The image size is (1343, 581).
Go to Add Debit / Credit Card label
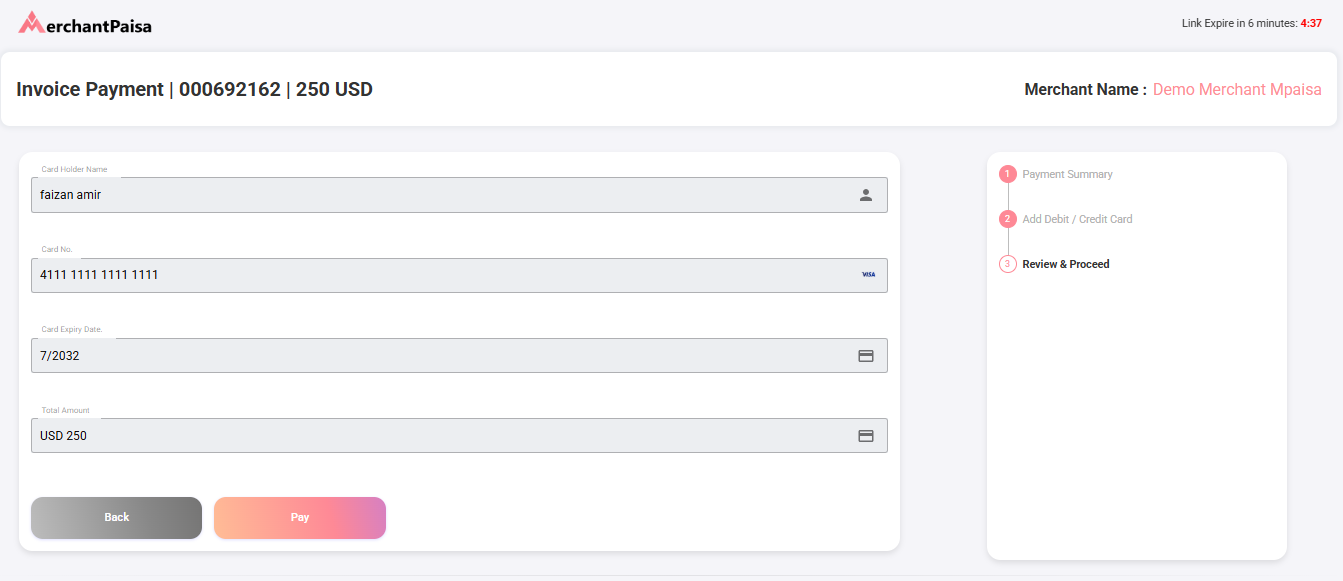coord(1077,219)
